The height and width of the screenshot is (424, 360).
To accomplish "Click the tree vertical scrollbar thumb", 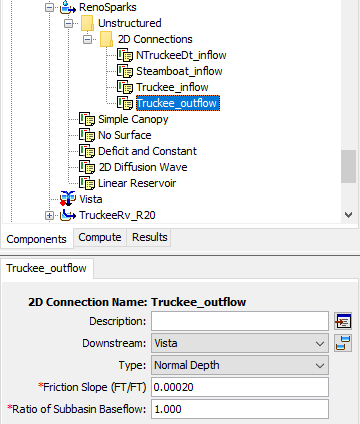I will point(349,166).
